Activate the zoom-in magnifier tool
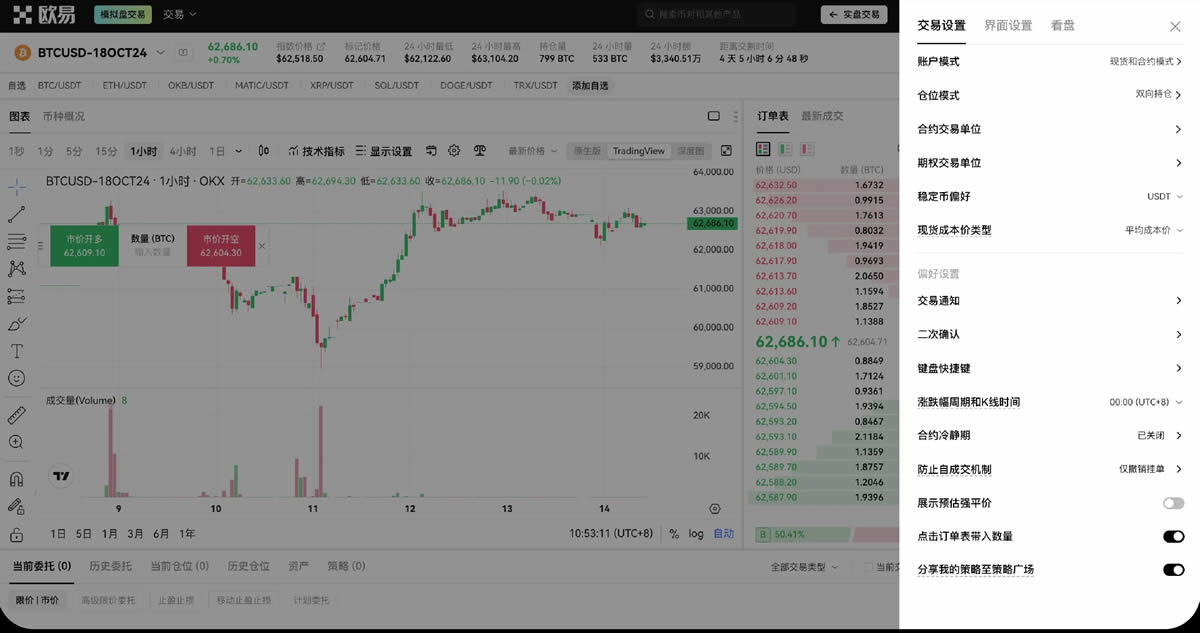The height and width of the screenshot is (633, 1200). pyautogui.click(x=17, y=442)
